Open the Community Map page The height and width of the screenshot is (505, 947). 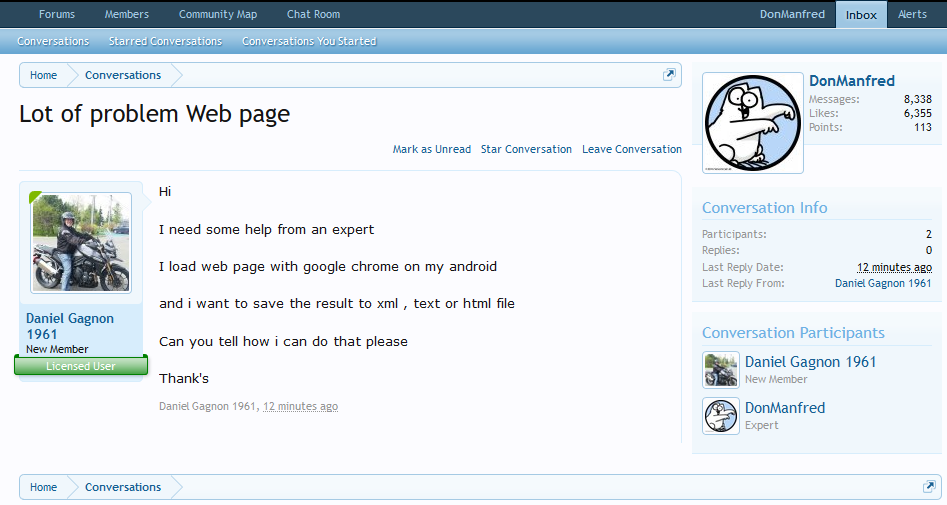[218, 14]
